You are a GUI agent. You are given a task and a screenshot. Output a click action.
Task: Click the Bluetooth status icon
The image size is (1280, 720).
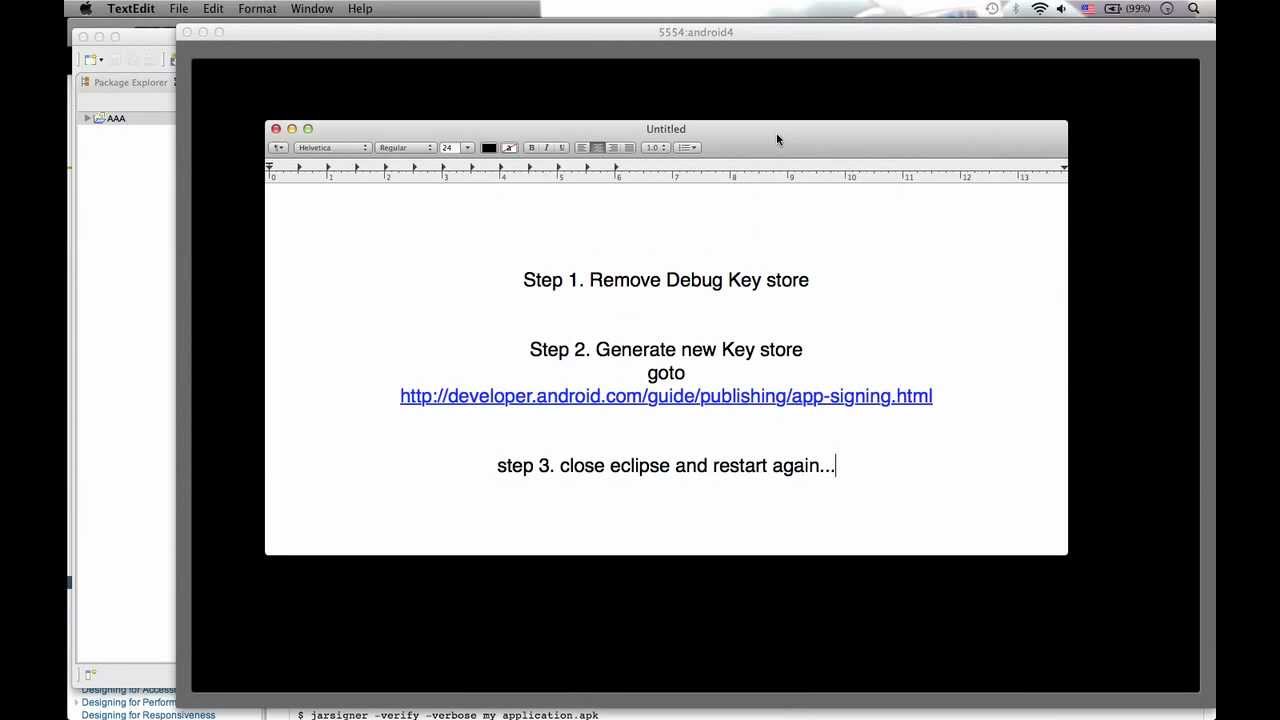coord(1016,9)
